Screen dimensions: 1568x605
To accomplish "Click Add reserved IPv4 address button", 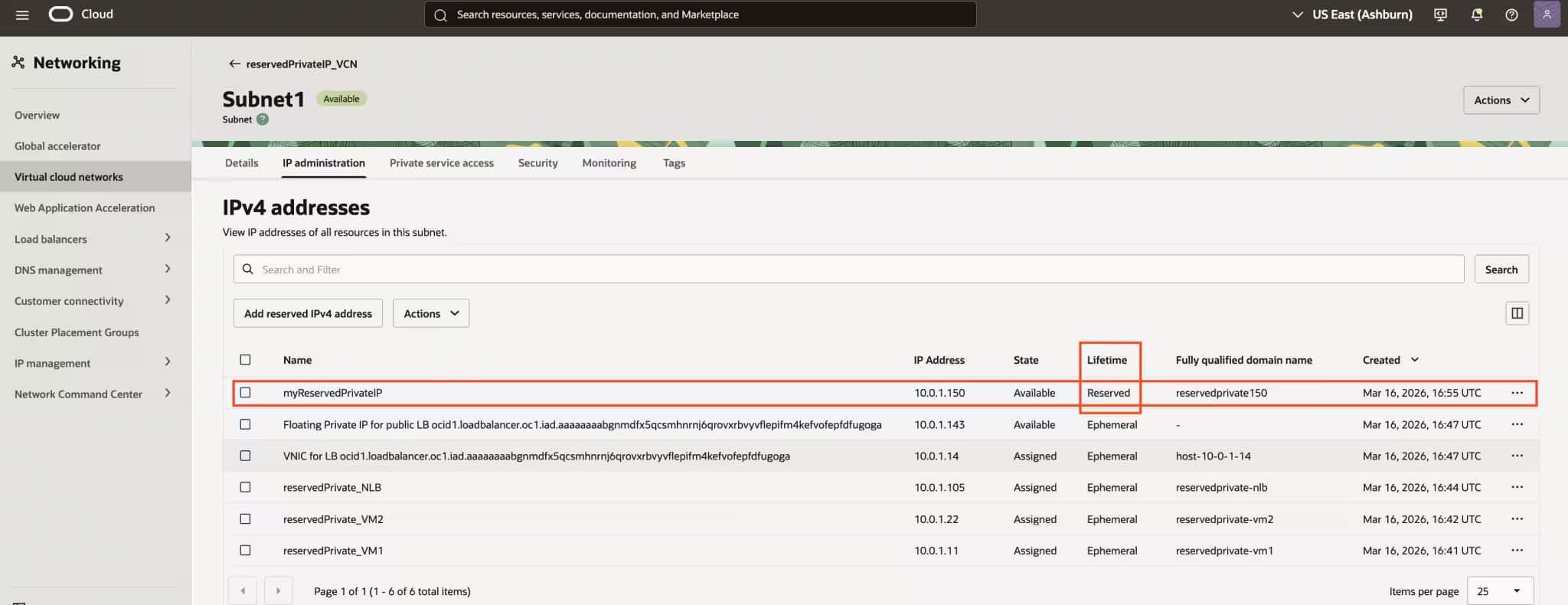I will coord(308,313).
